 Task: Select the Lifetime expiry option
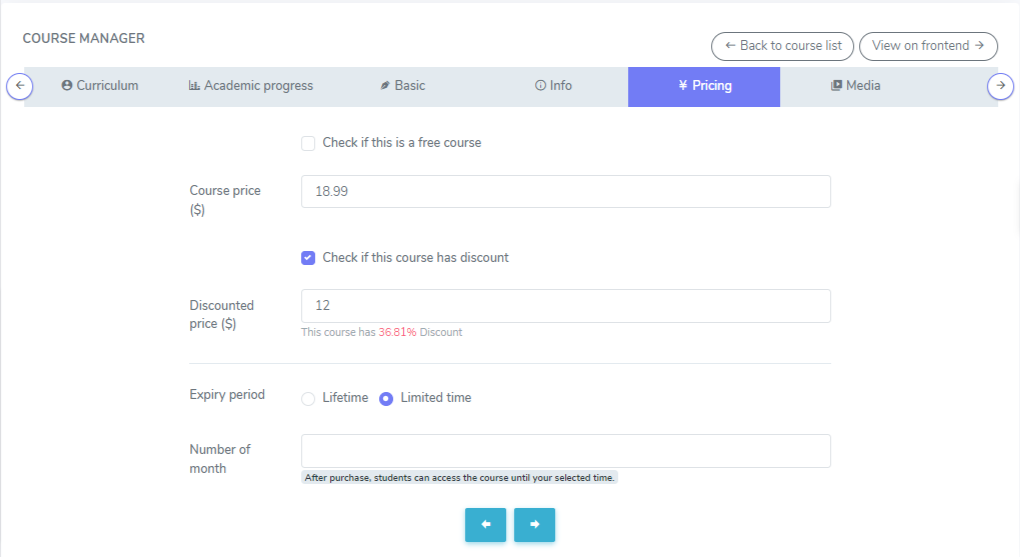308,398
